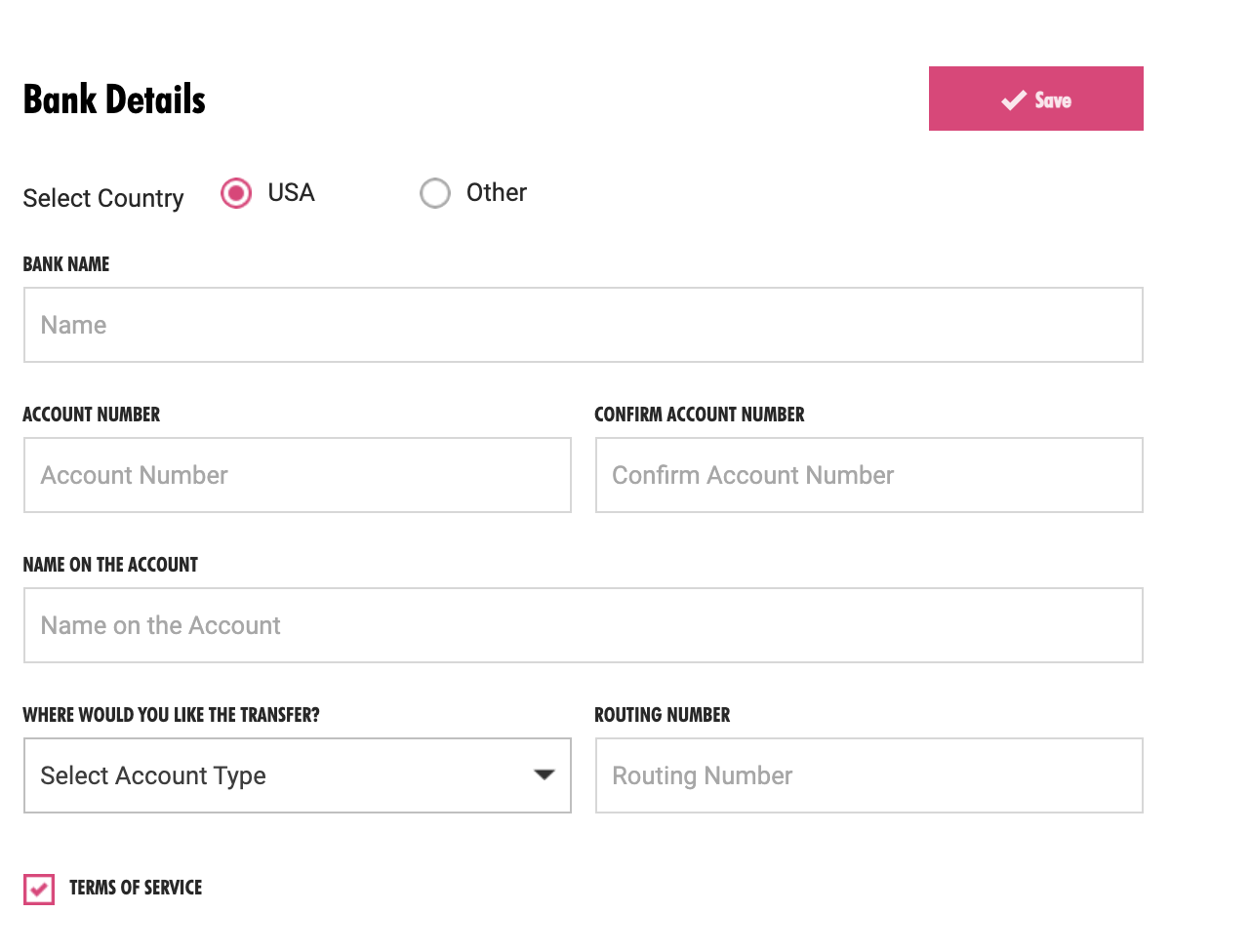Click the account type dropdown arrow

(x=545, y=775)
